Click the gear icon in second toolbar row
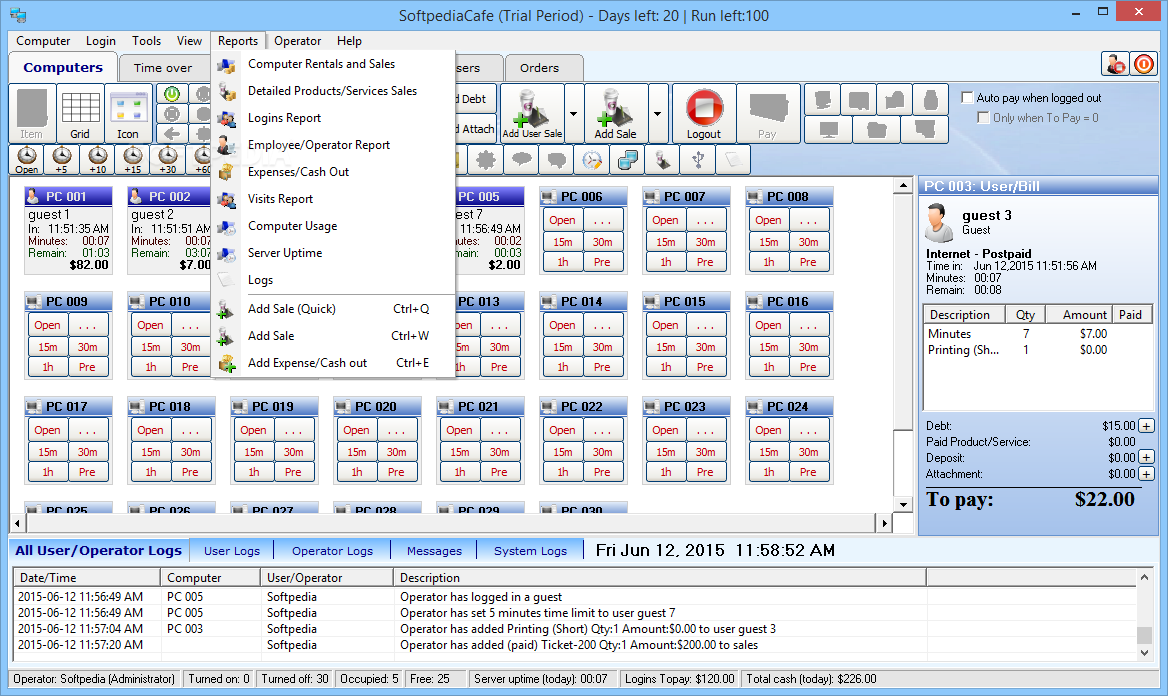Viewport: 1168px width, 696px height. 486,159
